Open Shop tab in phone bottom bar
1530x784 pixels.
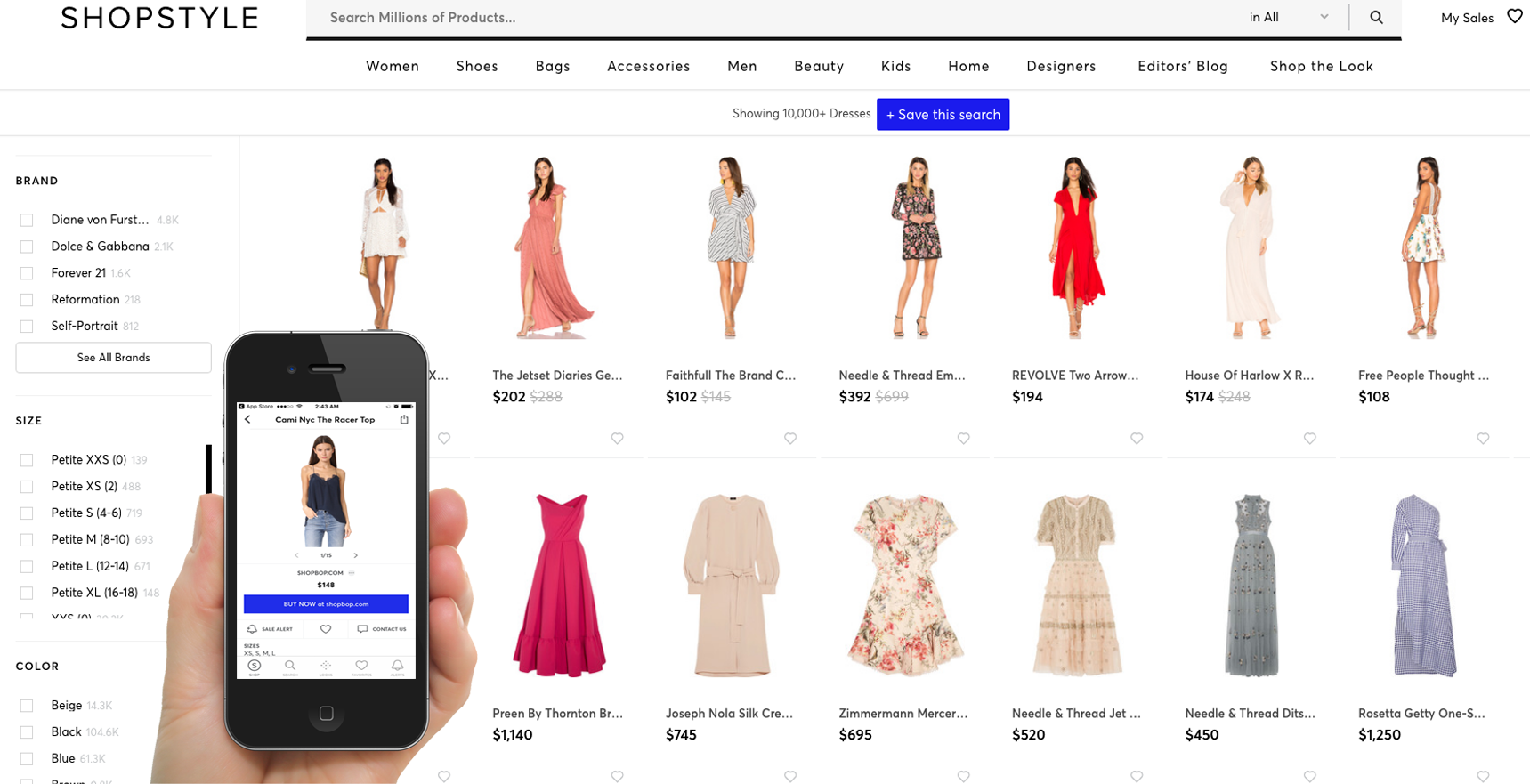[254, 667]
